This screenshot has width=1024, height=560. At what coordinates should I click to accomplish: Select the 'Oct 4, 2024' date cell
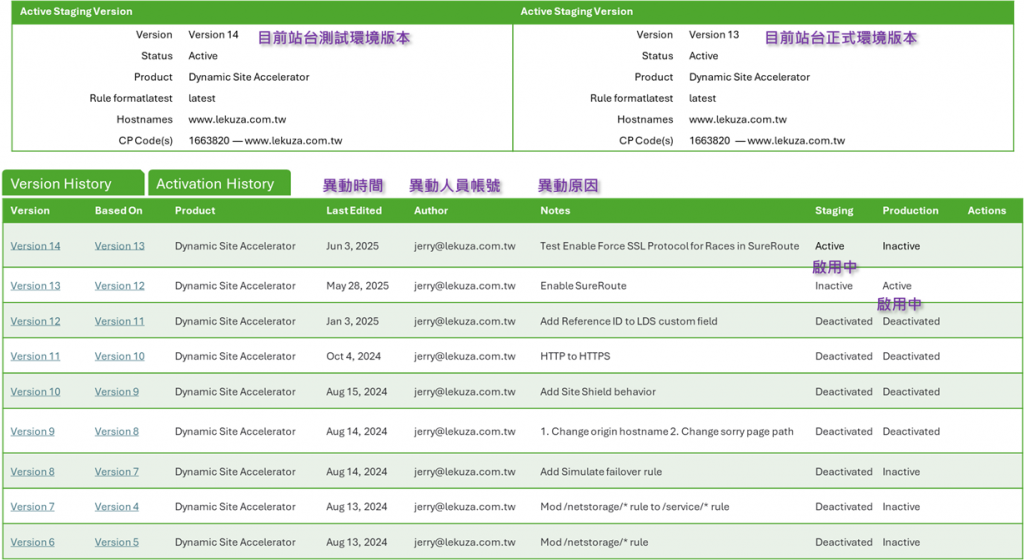tap(353, 356)
